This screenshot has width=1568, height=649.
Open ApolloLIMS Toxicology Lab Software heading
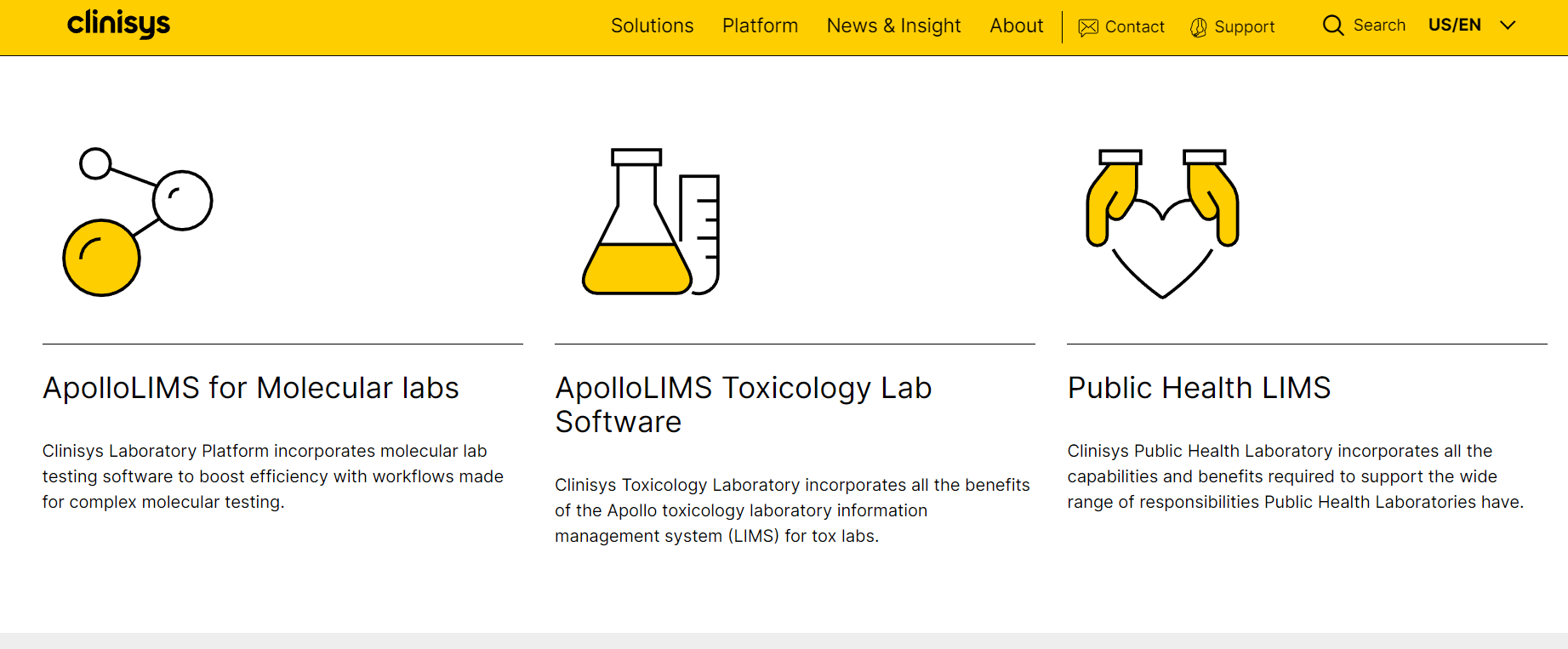click(744, 405)
